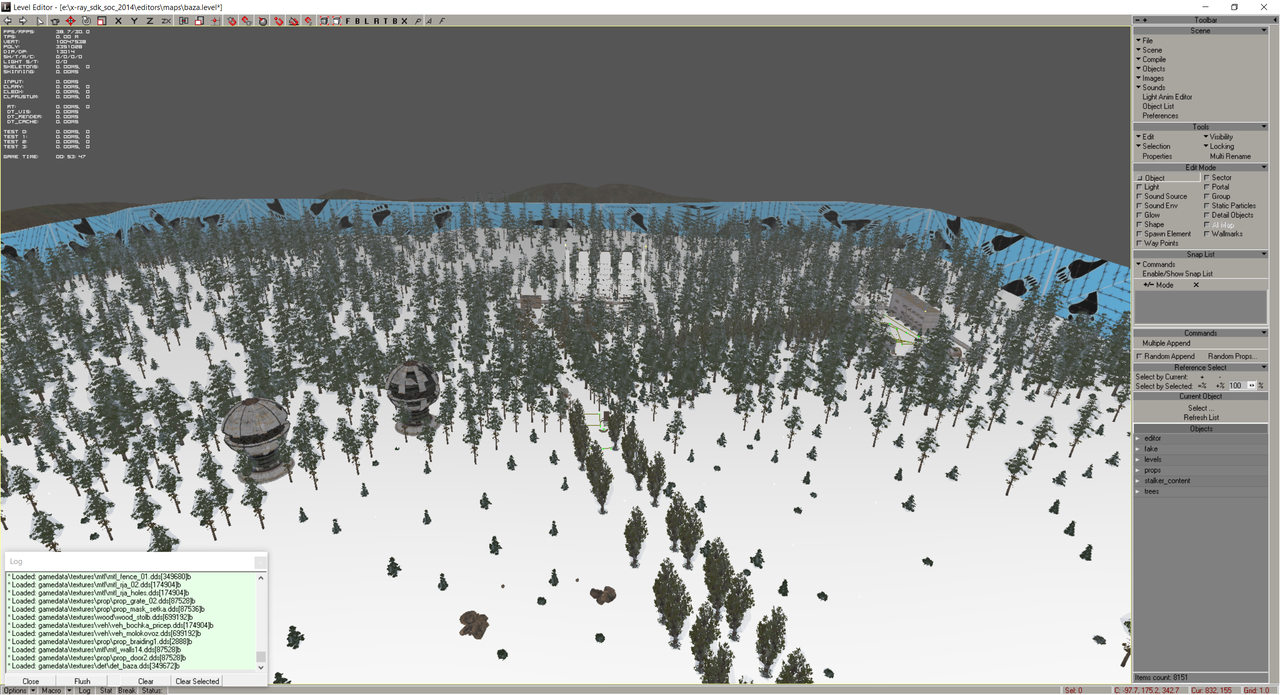Open the Compile dropdown menu
The width and height of the screenshot is (1280, 695).
click(1152, 59)
